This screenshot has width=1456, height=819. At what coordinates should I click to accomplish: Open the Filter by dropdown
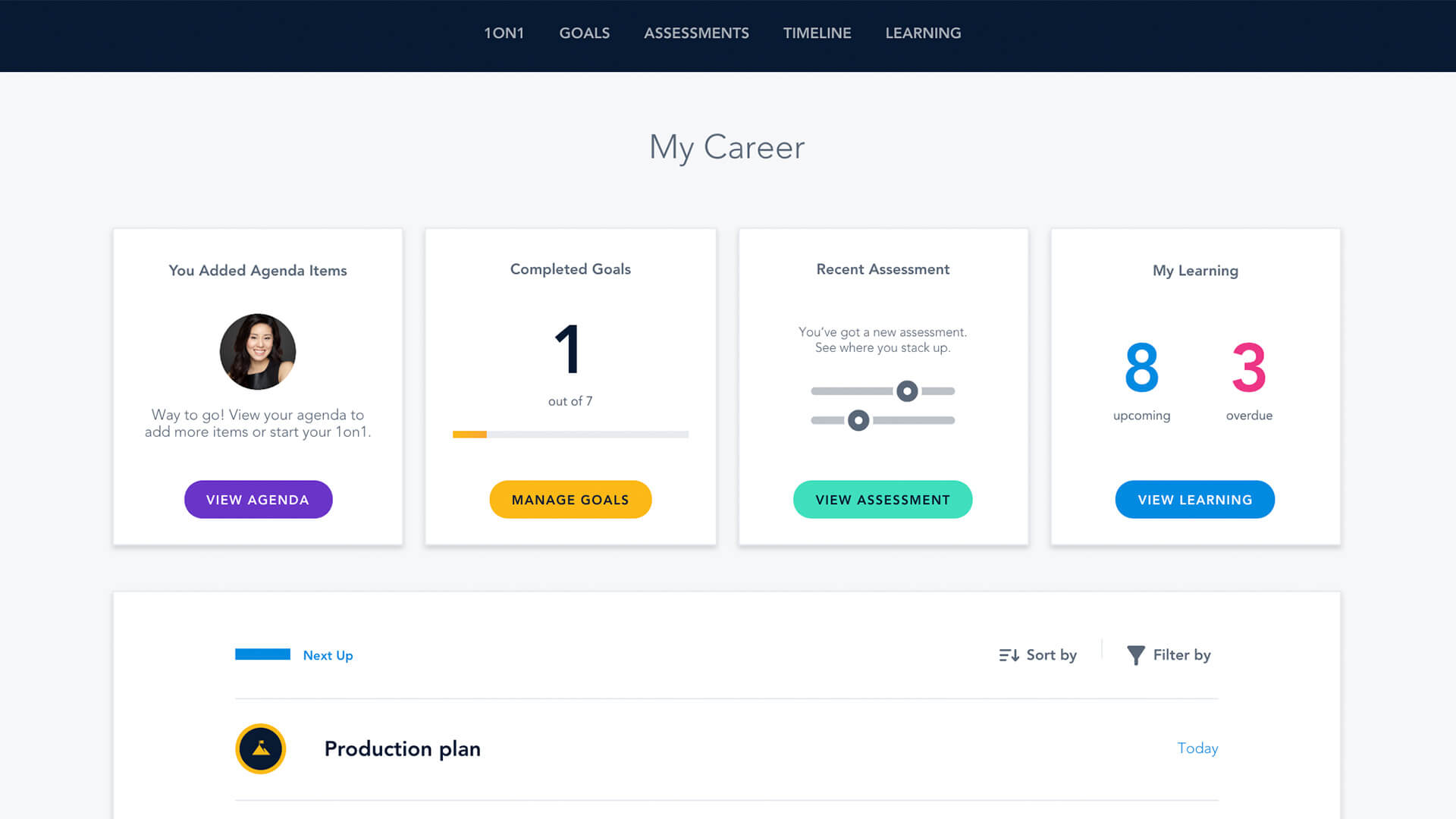[x=1180, y=654]
